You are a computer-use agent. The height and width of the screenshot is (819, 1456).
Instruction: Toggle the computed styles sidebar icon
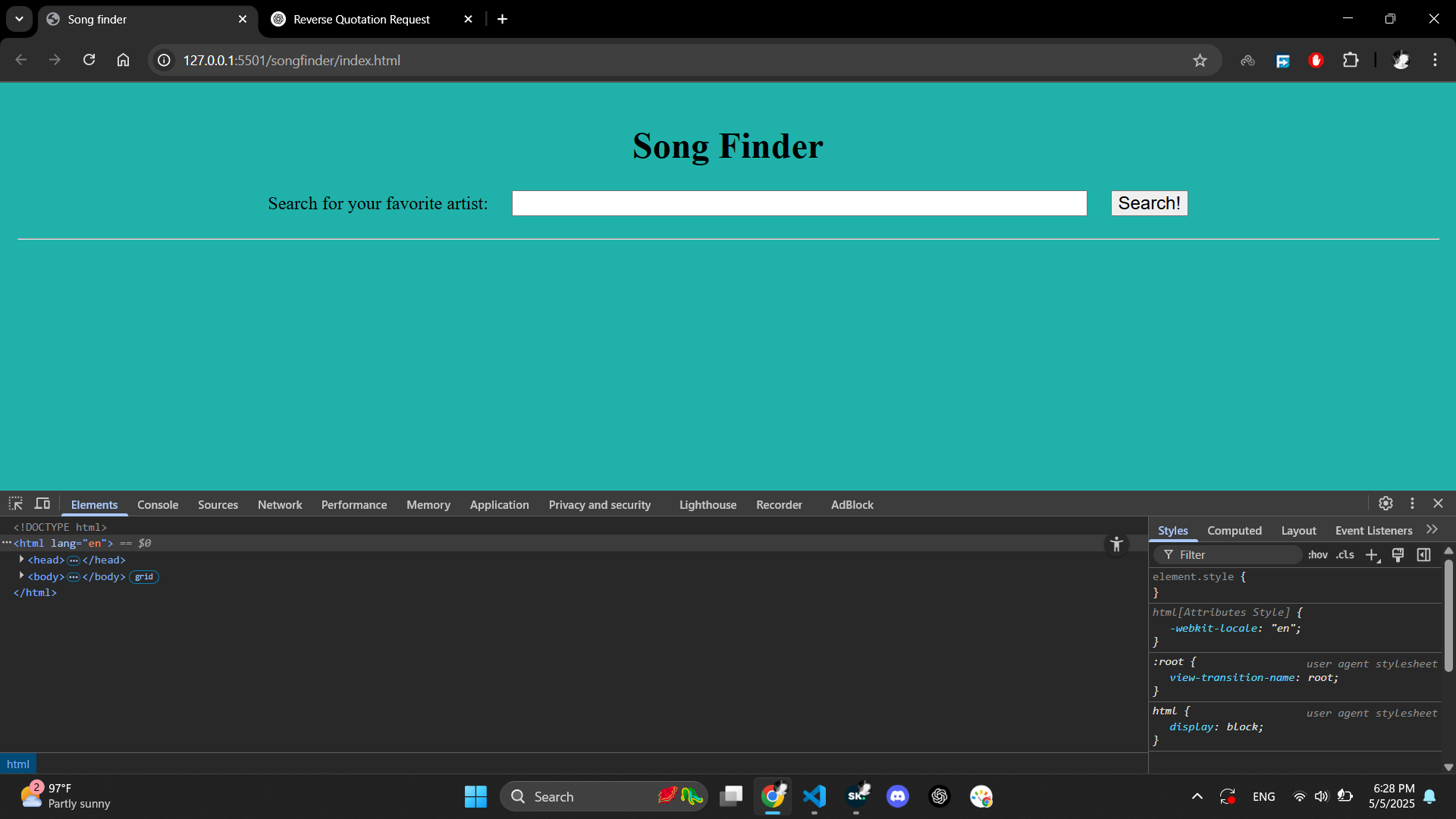[x=1423, y=555]
